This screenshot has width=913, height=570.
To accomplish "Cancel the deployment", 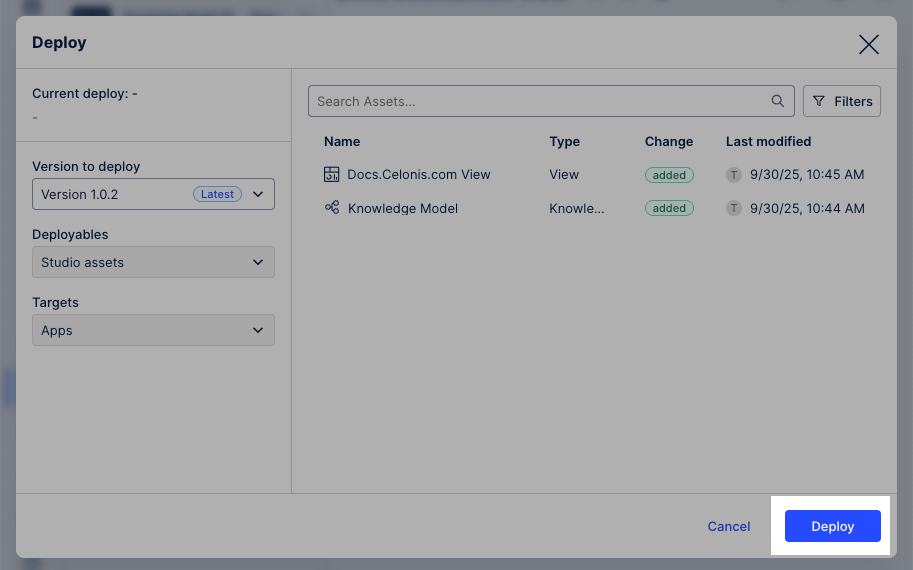I will [728, 526].
